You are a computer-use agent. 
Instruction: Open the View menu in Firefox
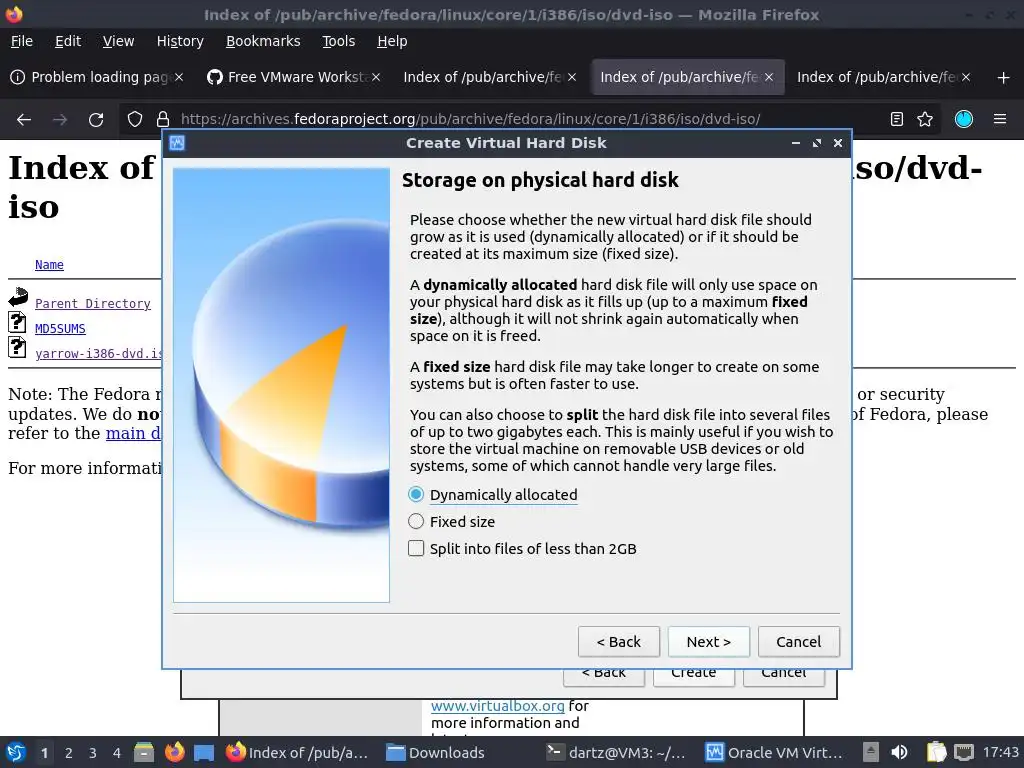[118, 41]
